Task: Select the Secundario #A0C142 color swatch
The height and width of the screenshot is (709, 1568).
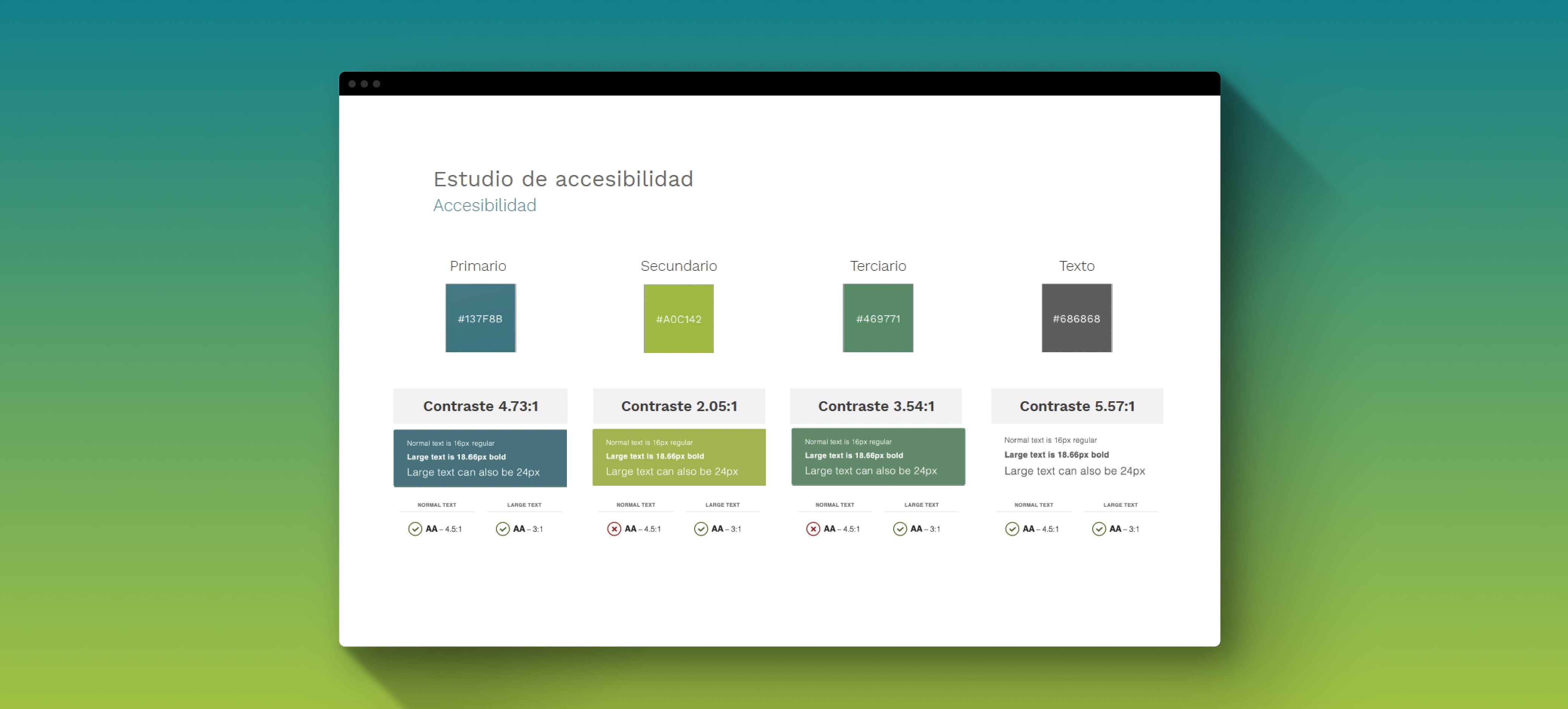Action: (x=679, y=319)
